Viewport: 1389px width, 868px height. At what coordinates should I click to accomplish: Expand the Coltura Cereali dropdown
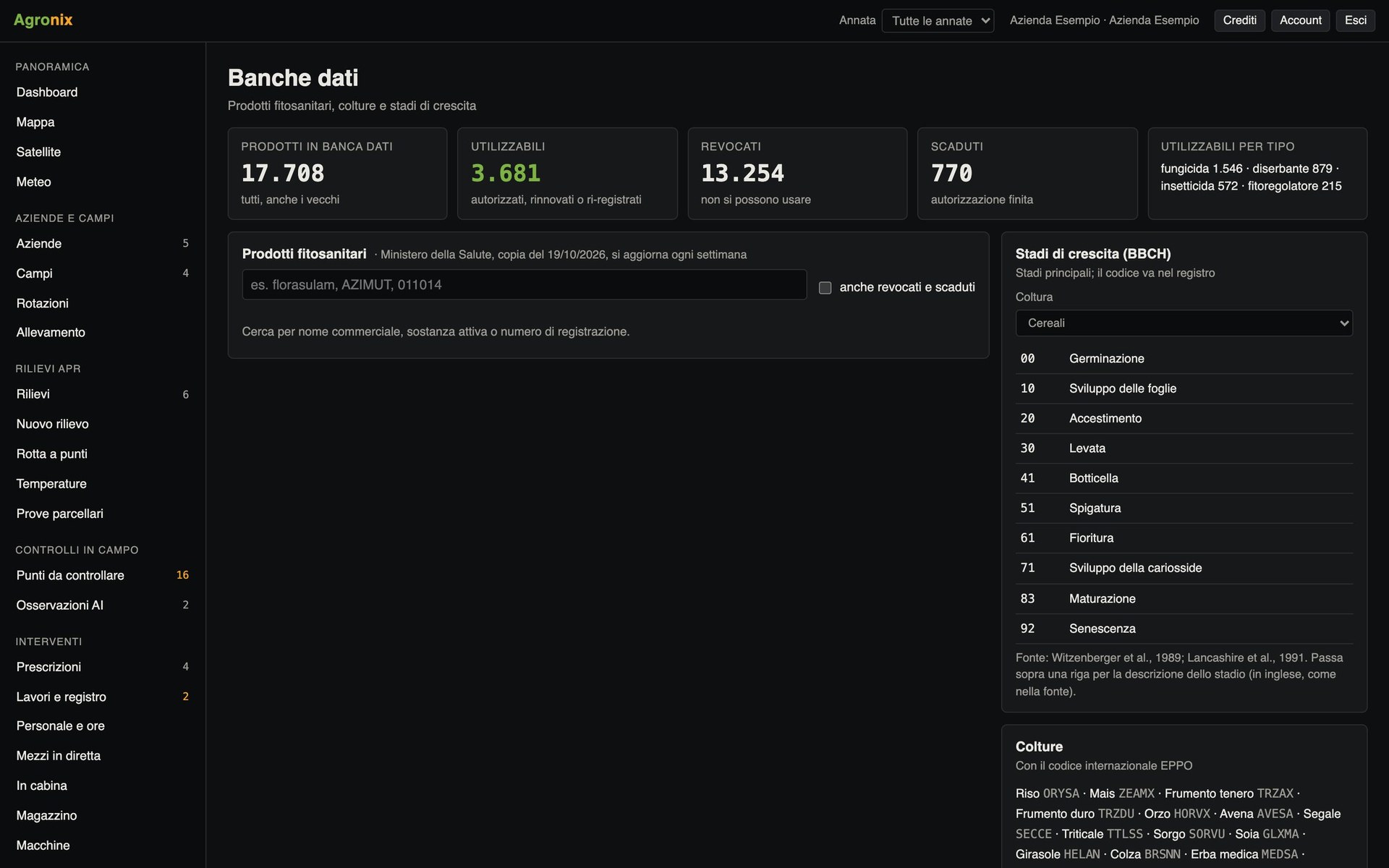click(x=1184, y=323)
